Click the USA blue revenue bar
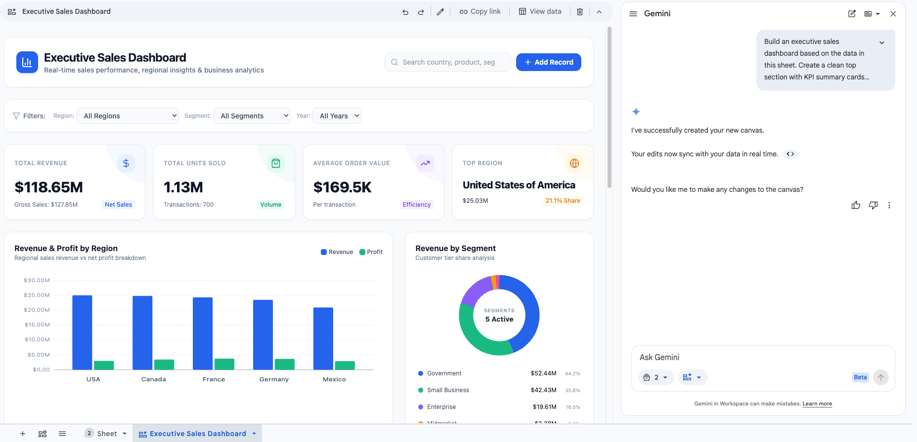 tap(82, 332)
